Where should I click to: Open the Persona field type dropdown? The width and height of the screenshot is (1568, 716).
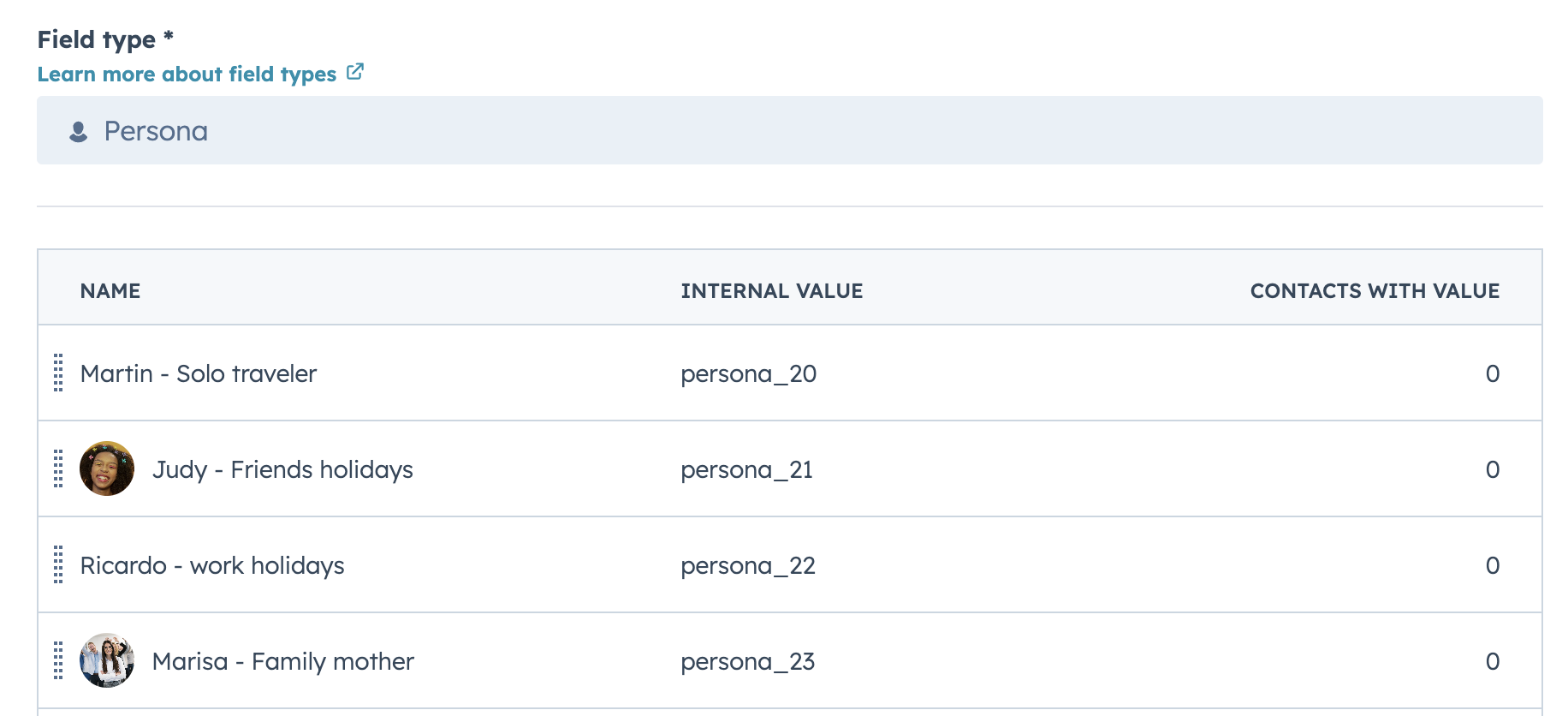coord(789,130)
